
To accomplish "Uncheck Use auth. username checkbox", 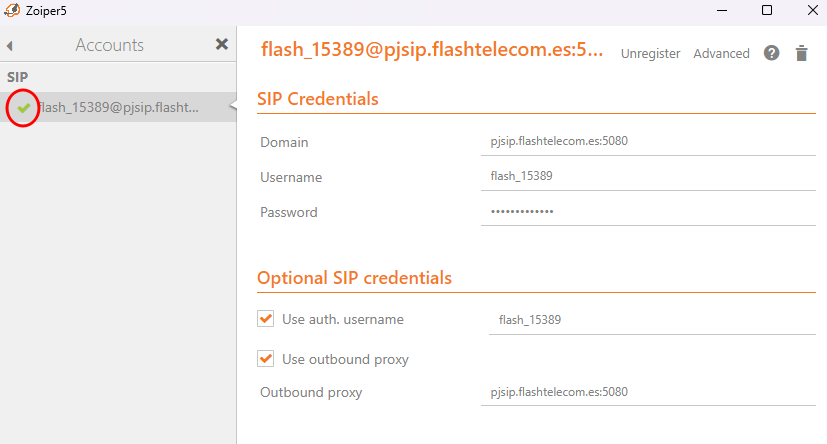I will point(266,319).
